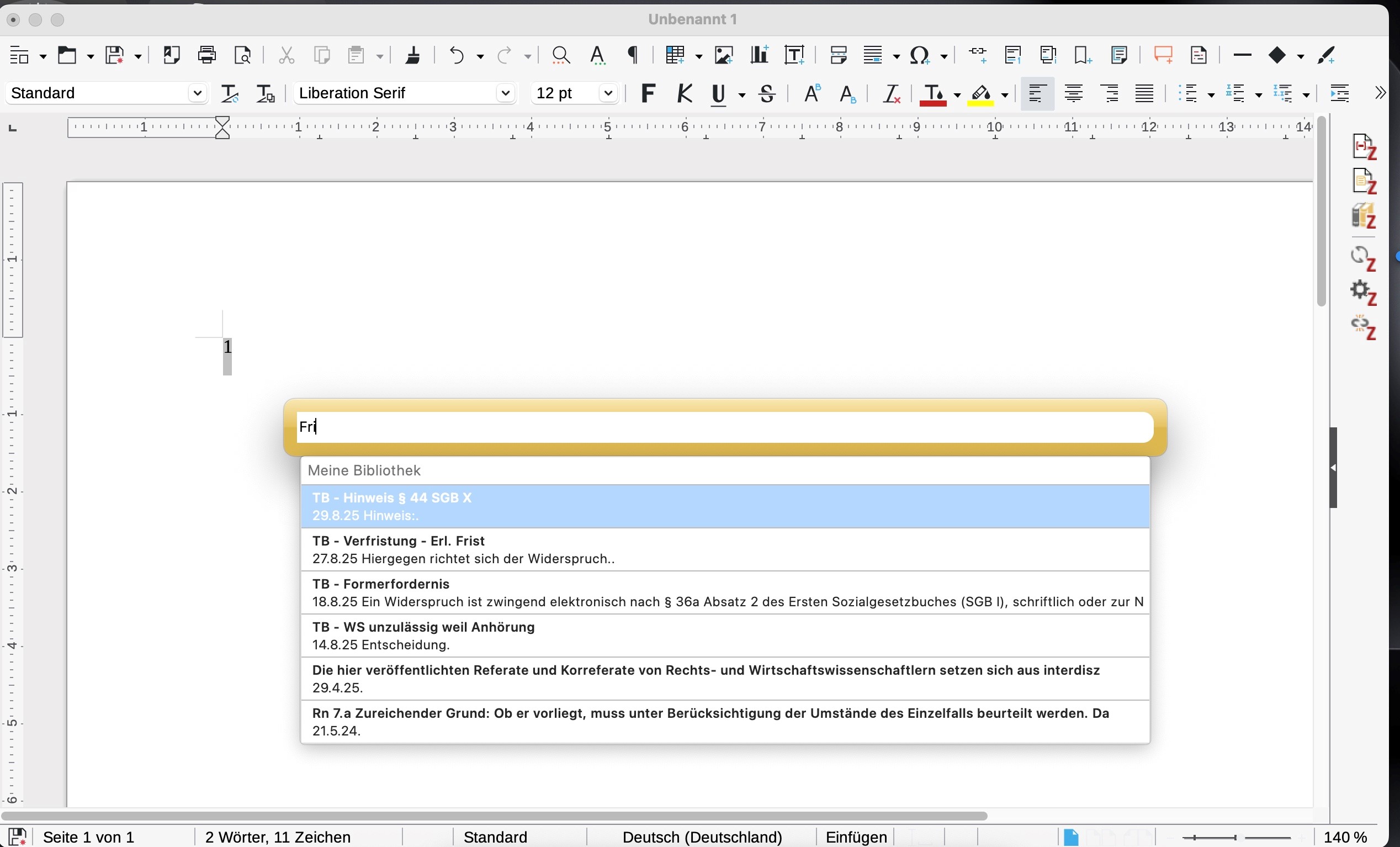Image resolution: width=1400 pixels, height=847 pixels.
Task: Click the Spelling check icon
Action: click(x=598, y=55)
